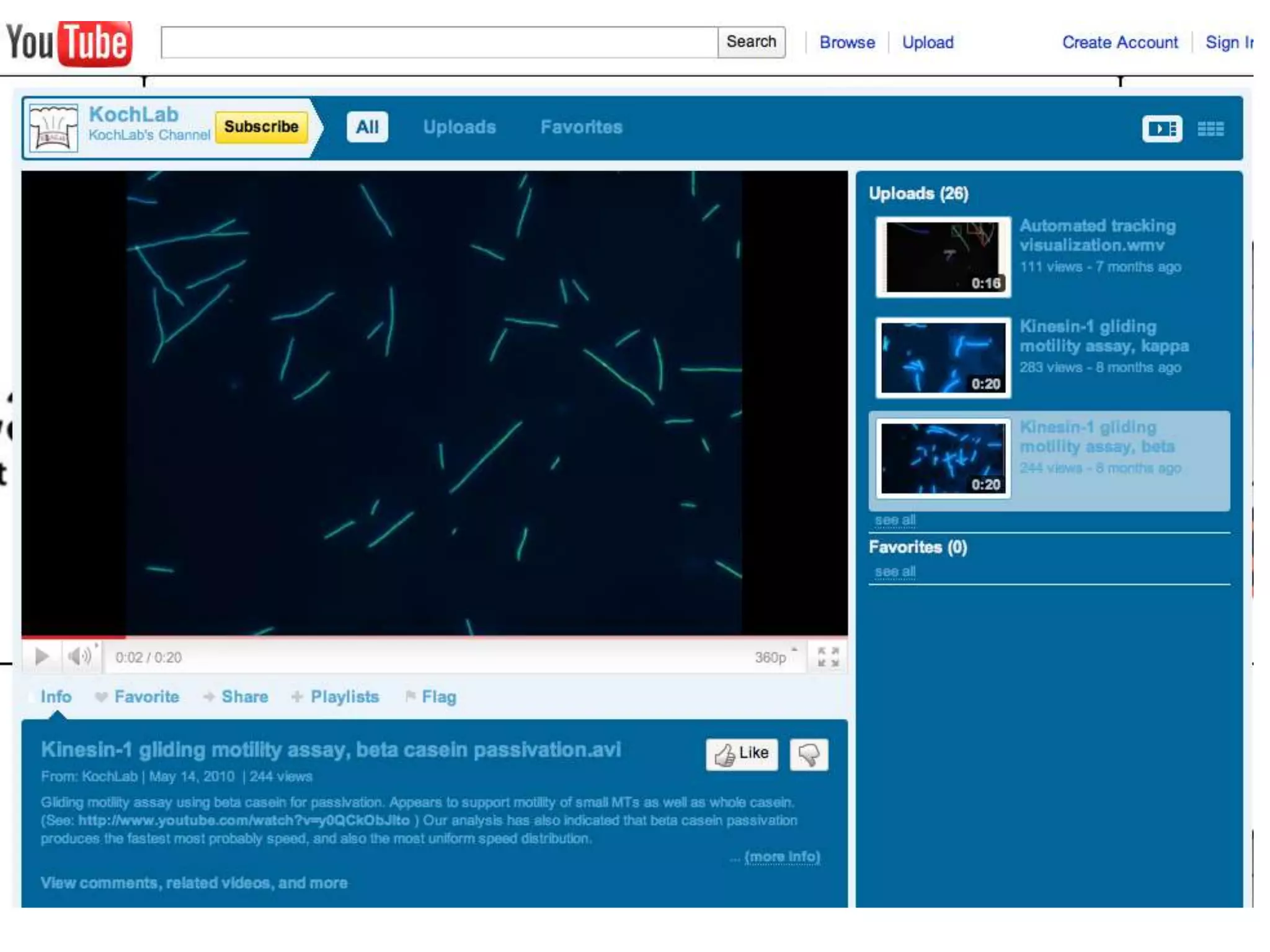Expand description with more info link
The width and height of the screenshot is (1270, 952).
point(782,857)
